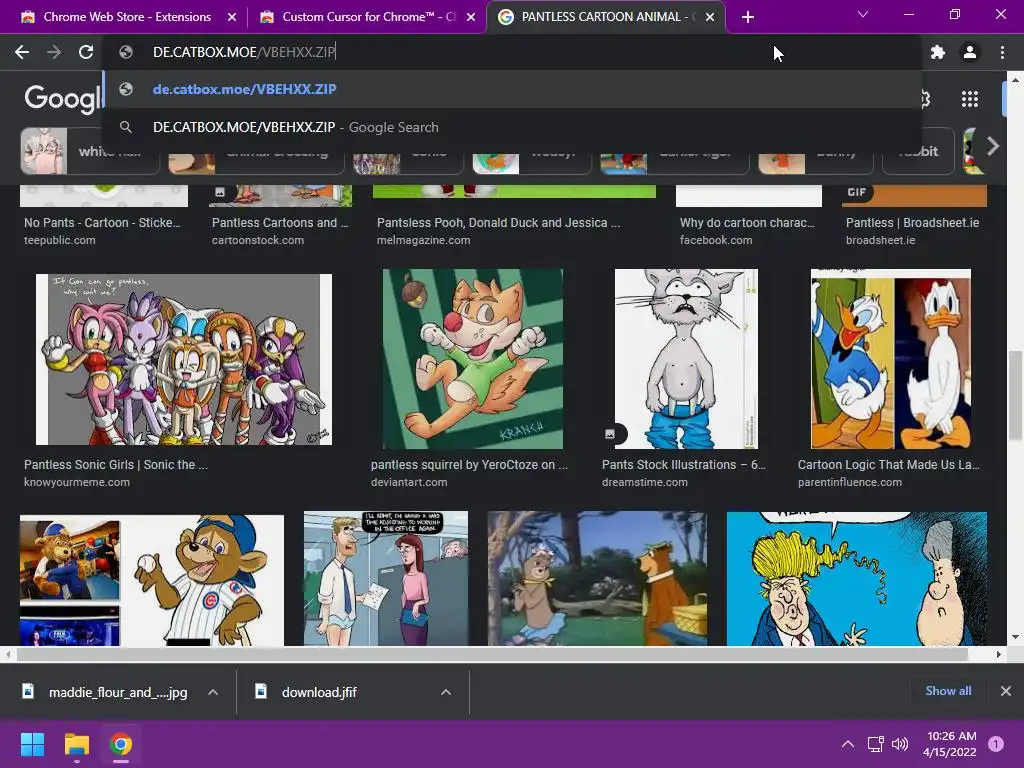This screenshot has height=768, width=1024.
Task: Open the volume speaker tray icon
Action: [x=900, y=744]
